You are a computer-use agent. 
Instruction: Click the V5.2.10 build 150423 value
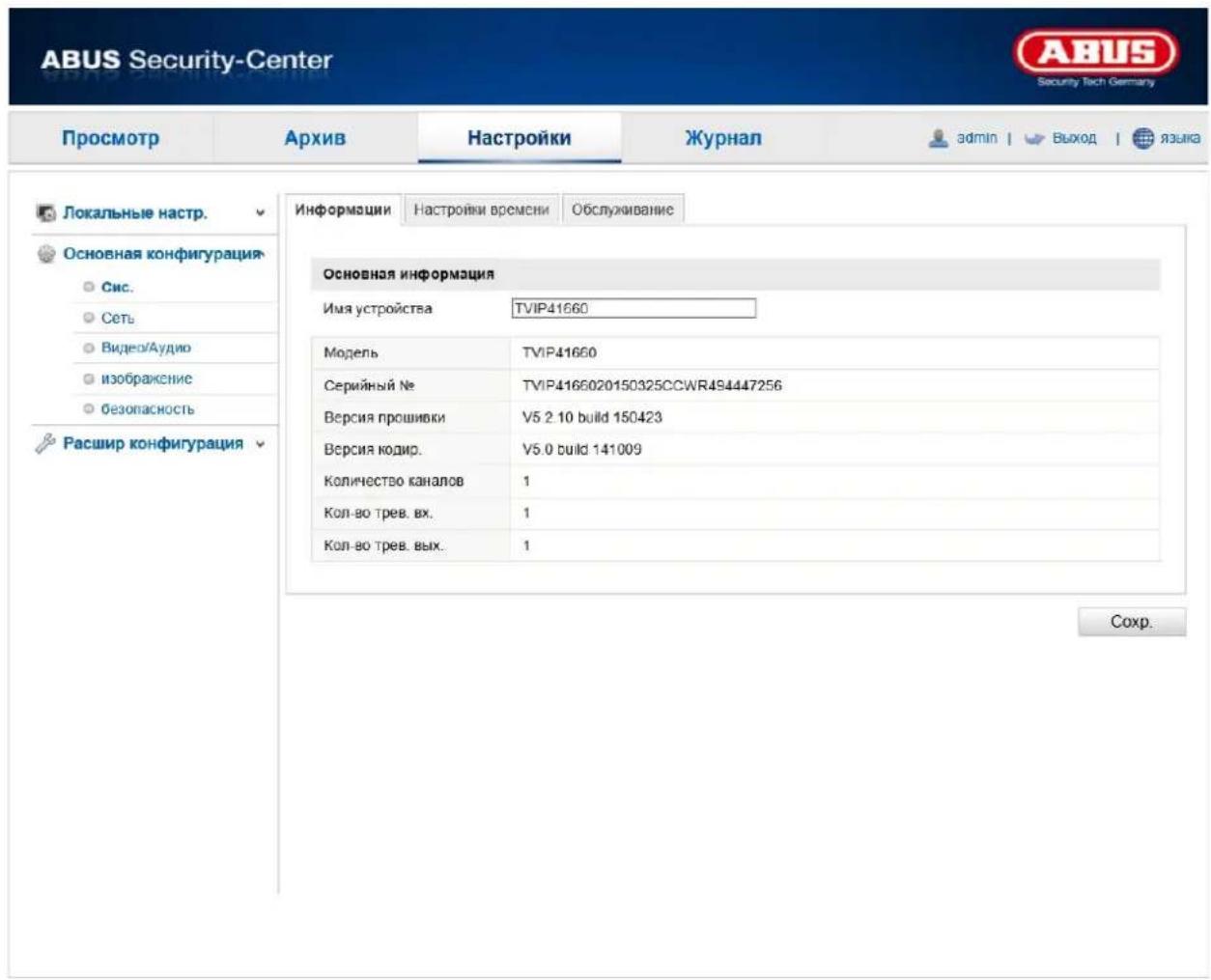point(592,417)
